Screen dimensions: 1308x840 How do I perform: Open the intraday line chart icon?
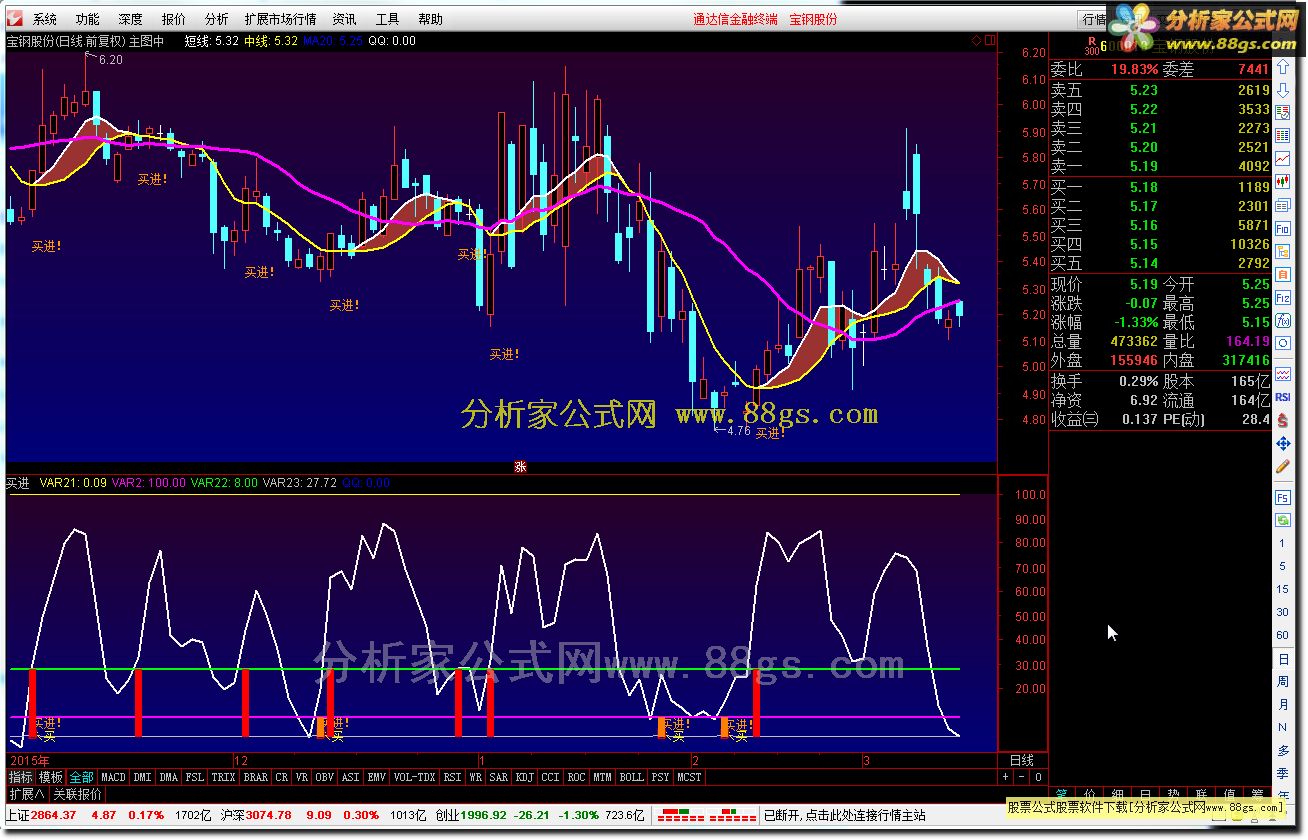point(1283,157)
